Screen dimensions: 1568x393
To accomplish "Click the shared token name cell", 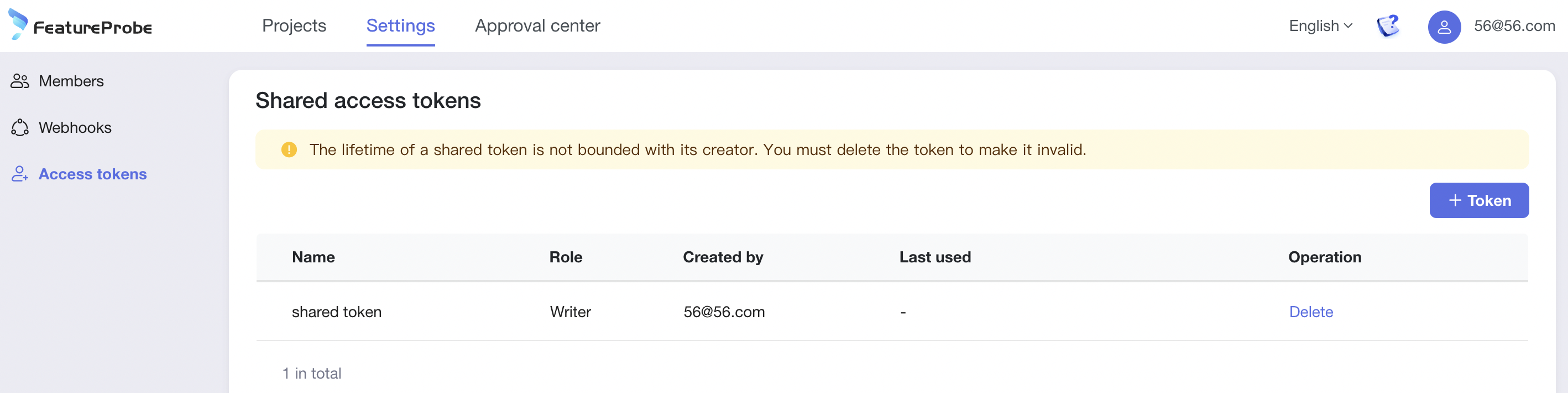I will (337, 312).
